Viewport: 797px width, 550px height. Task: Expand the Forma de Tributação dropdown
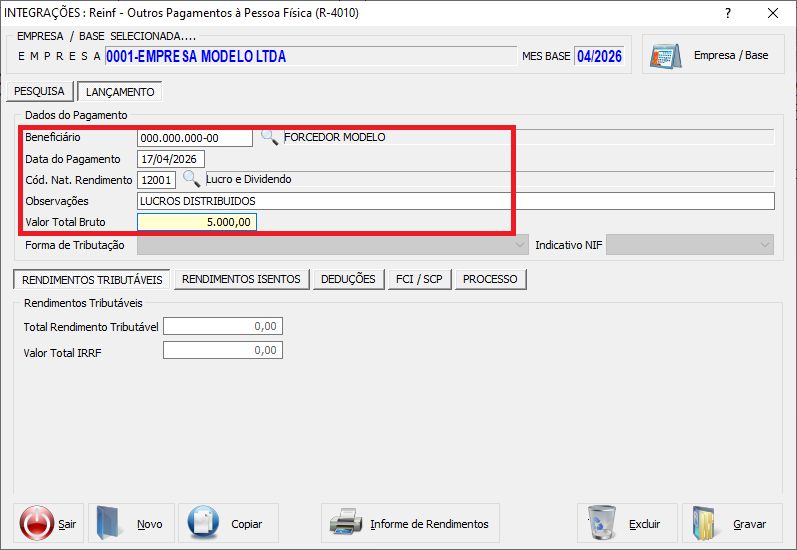(x=333, y=245)
